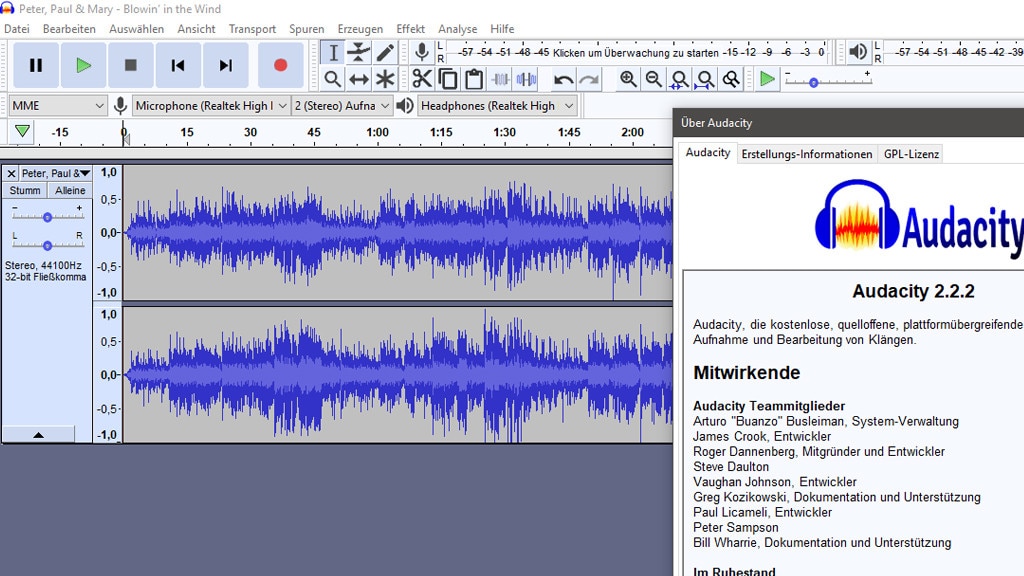
Task: Click the Trim Audio icon
Action: click(500, 78)
